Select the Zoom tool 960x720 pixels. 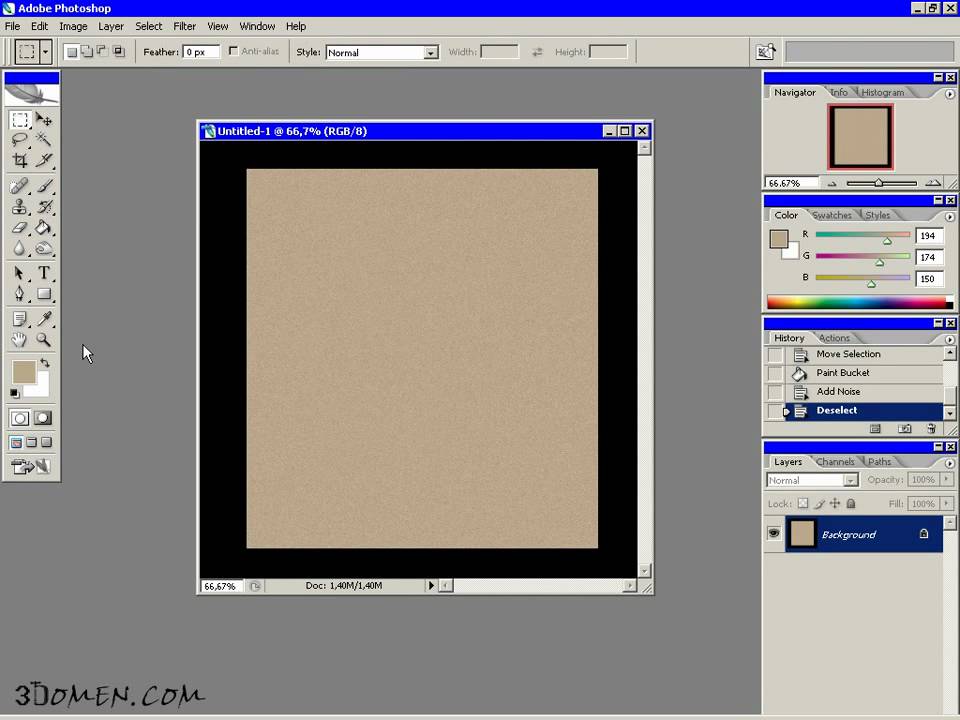(x=43, y=339)
